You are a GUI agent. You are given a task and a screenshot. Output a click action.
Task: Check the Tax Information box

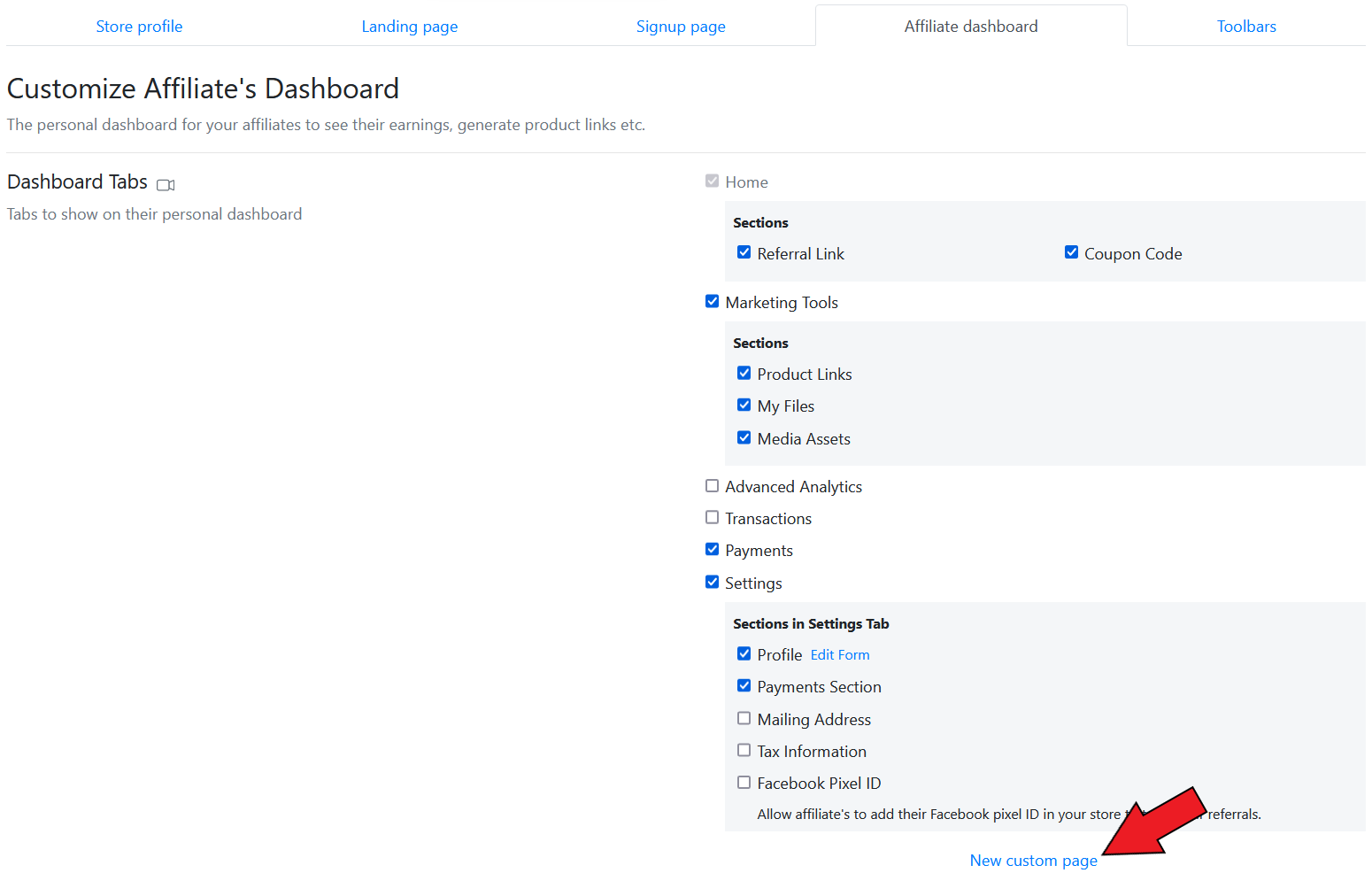[744, 750]
